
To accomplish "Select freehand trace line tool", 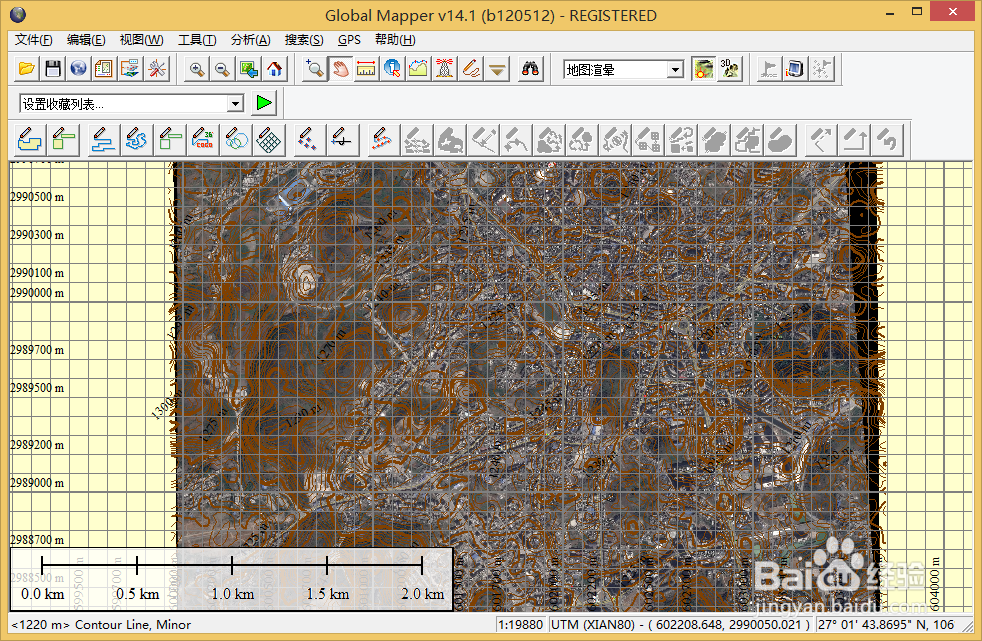I will pyautogui.click(x=137, y=140).
